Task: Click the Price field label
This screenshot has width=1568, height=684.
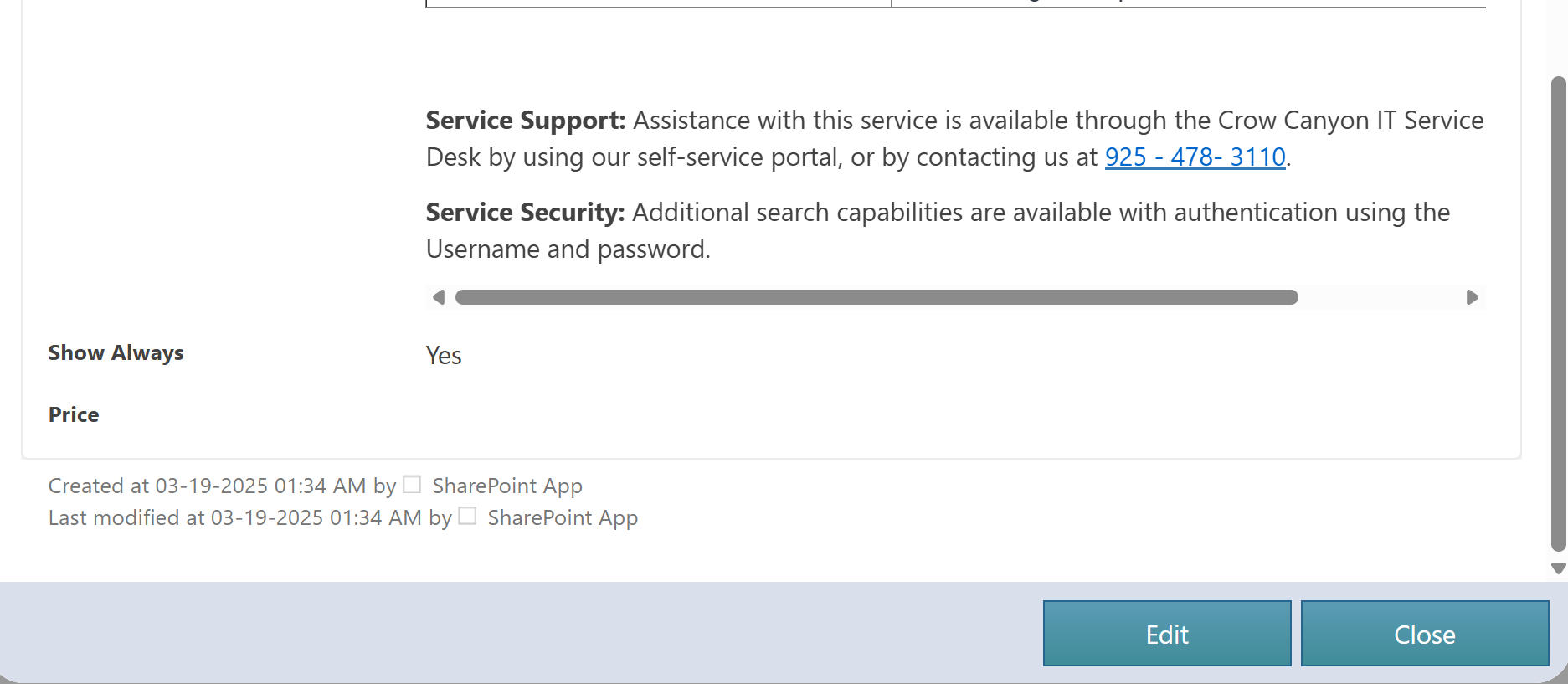Action: [x=74, y=415]
